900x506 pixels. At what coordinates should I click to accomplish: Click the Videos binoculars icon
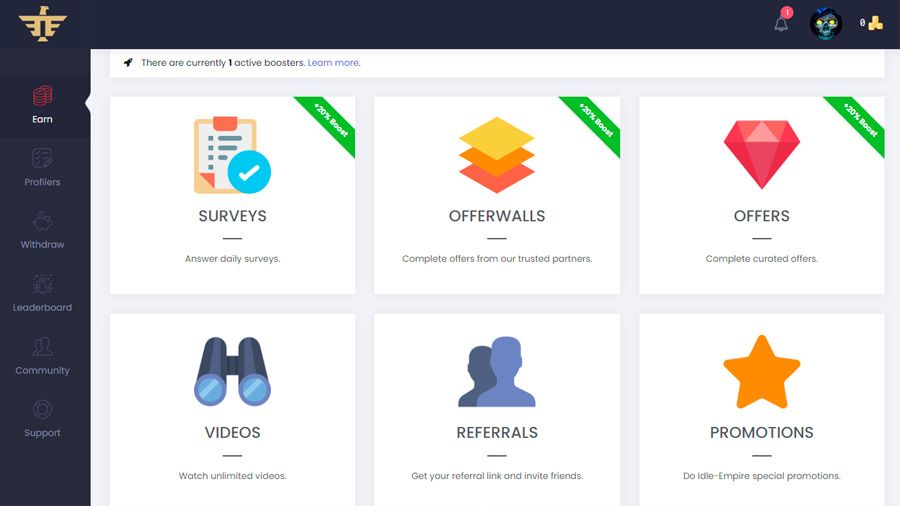(232, 372)
